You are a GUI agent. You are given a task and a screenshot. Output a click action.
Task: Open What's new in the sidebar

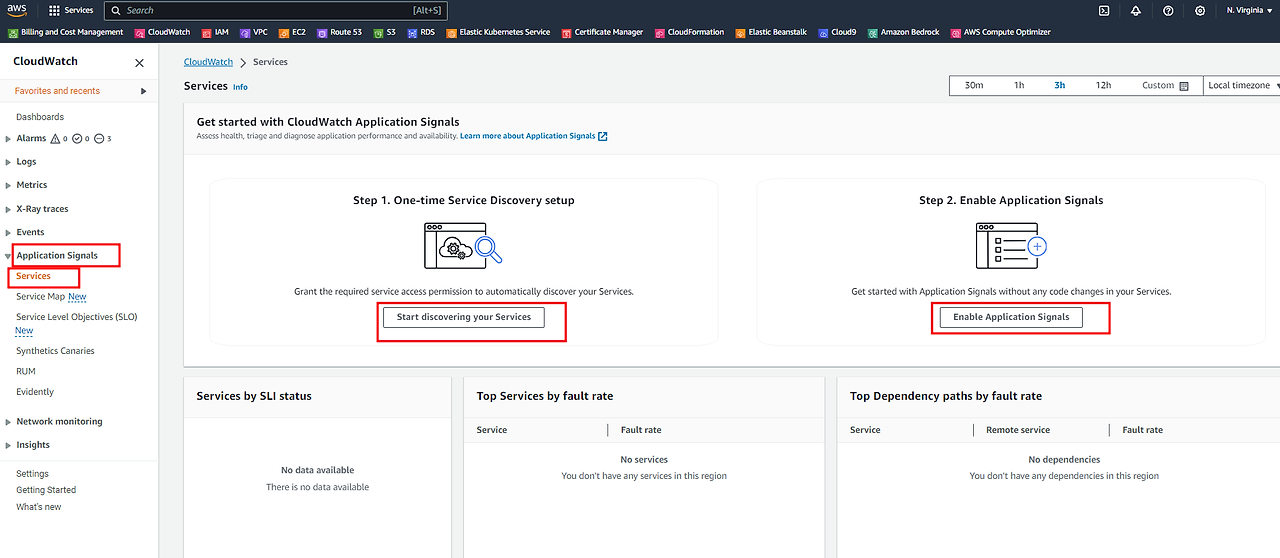pyautogui.click(x=38, y=507)
